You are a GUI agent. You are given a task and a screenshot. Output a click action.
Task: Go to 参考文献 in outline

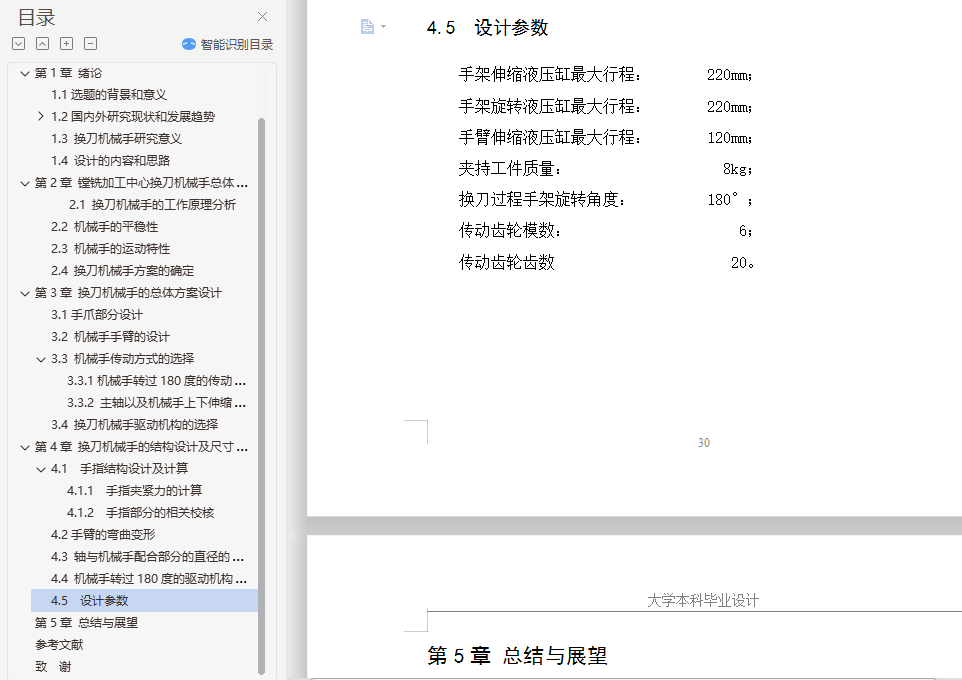[59, 645]
